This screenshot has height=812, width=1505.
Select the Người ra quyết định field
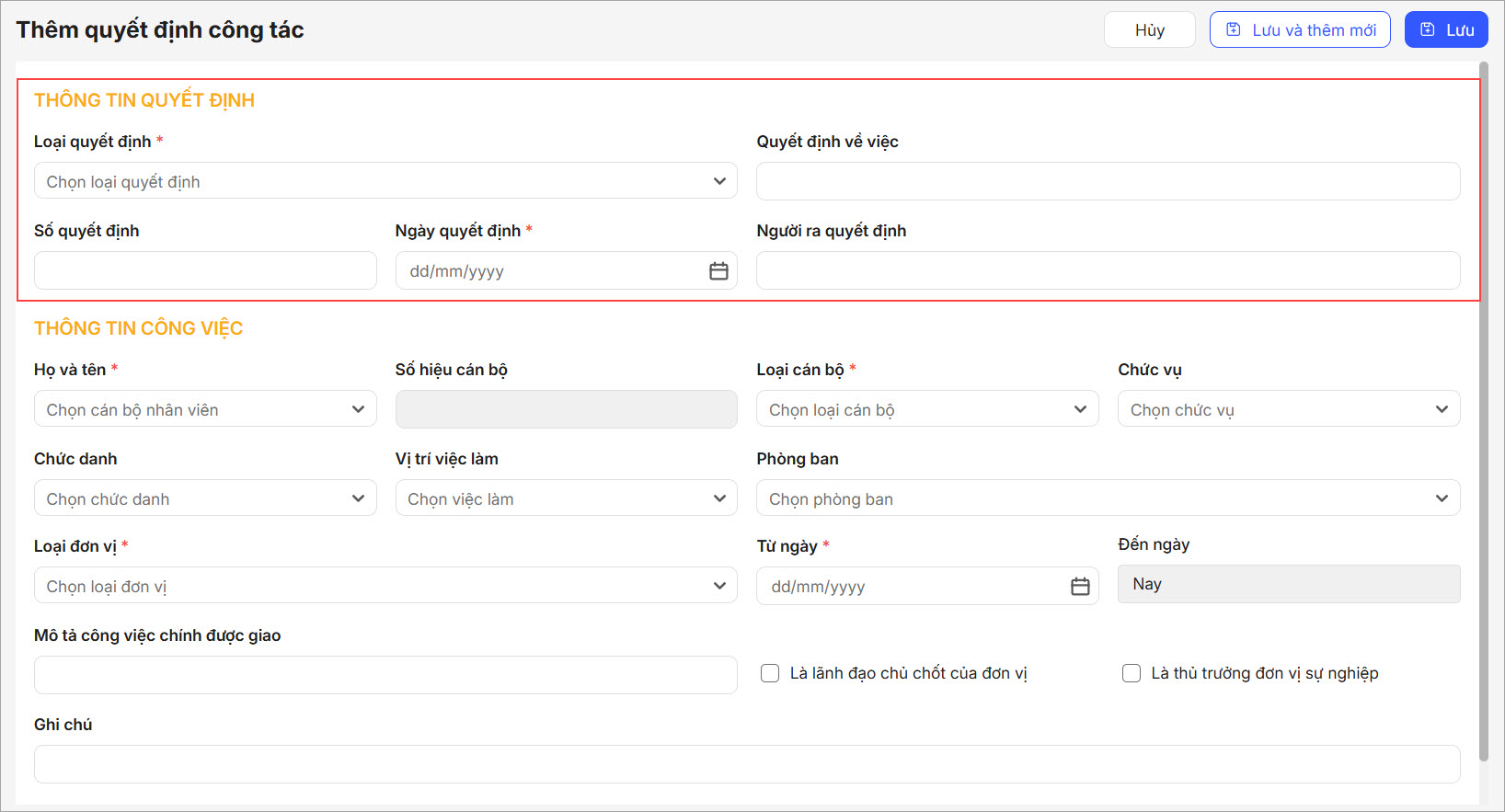pyautogui.click(x=1108, y=270)
